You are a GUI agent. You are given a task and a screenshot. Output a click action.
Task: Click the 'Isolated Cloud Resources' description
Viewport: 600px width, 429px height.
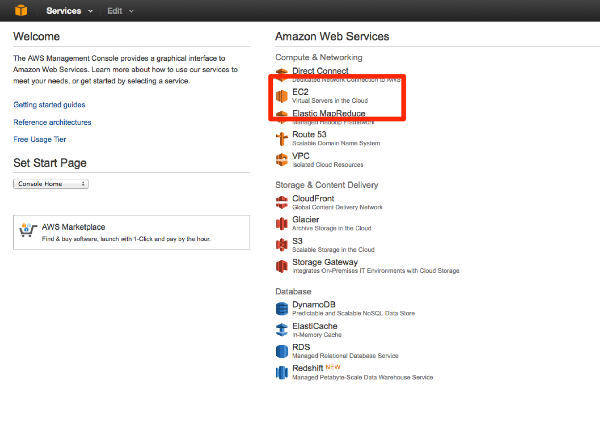328,165
